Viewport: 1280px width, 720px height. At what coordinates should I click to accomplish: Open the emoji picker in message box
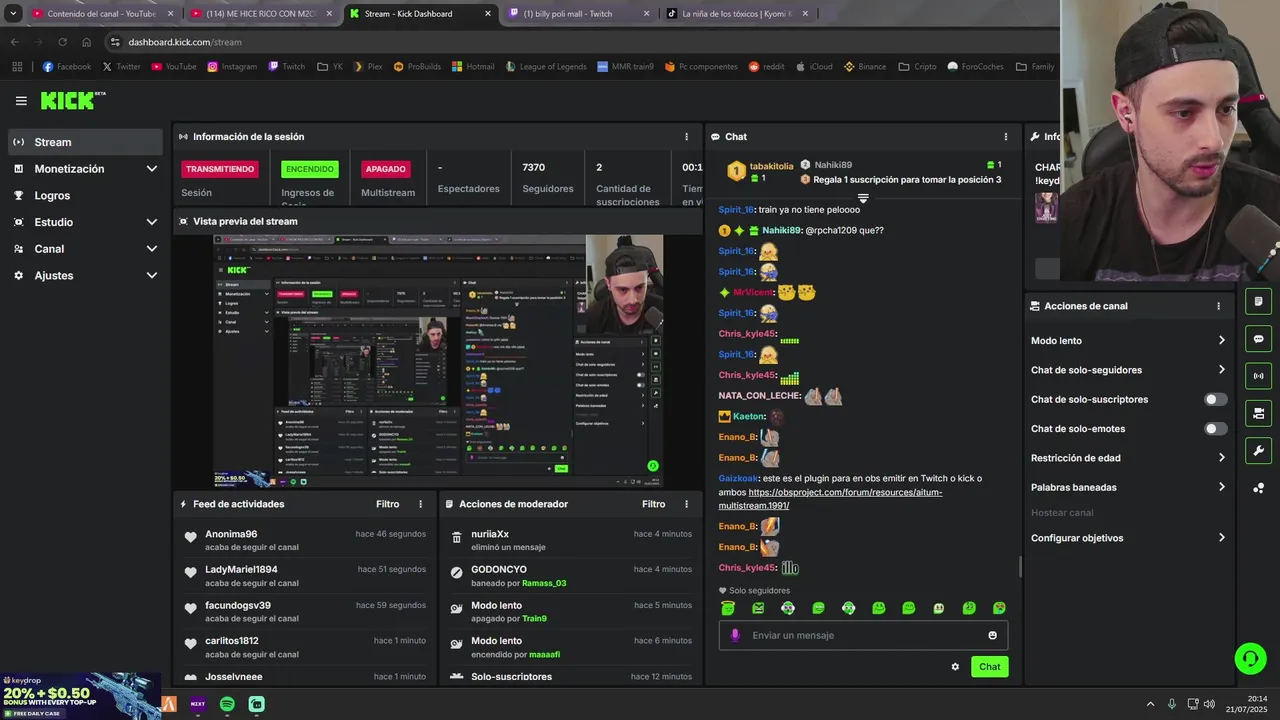pos(992,635)
